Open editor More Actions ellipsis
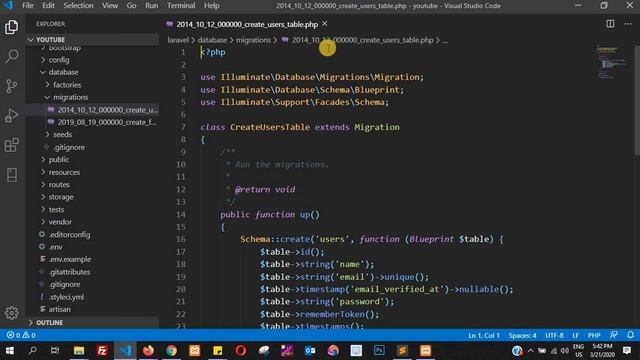The width and height of the screenshot is (640, 360). point(628,24)
